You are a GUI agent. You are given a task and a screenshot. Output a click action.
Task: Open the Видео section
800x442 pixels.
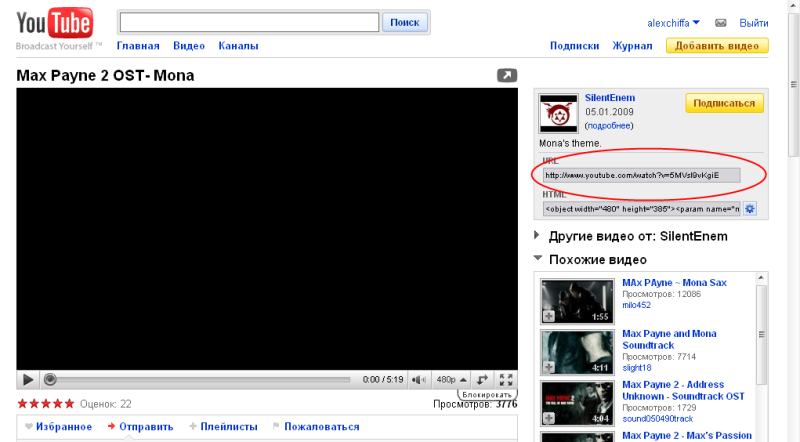(189, 46)
